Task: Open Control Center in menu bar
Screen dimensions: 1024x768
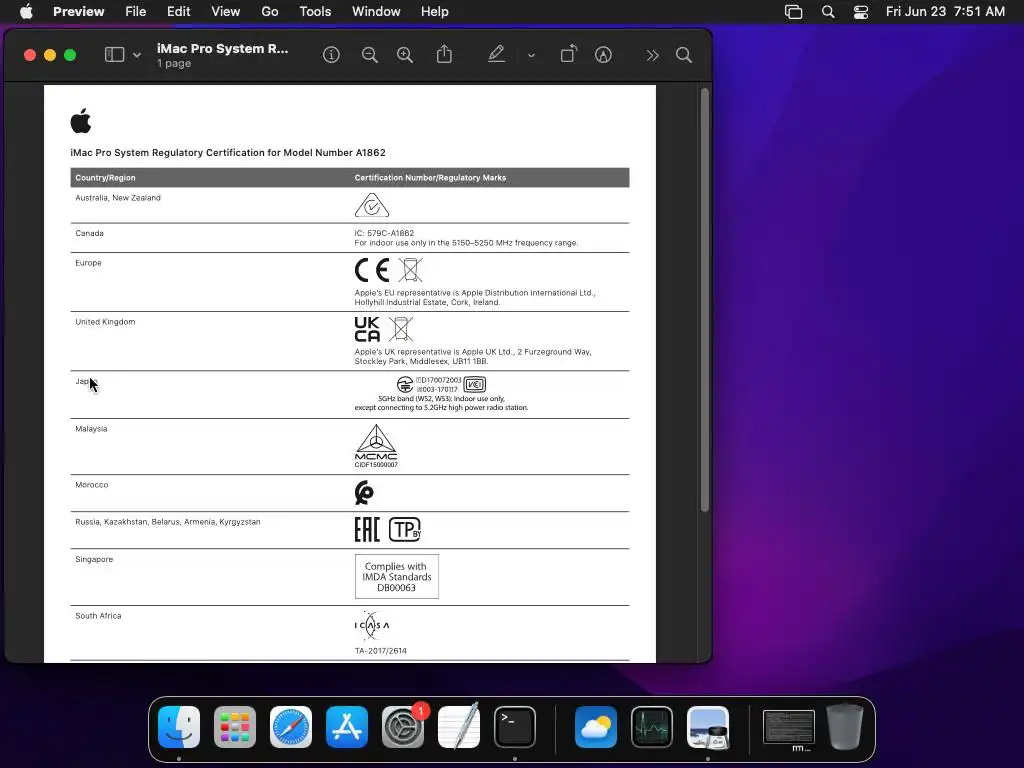Action: 861,12
